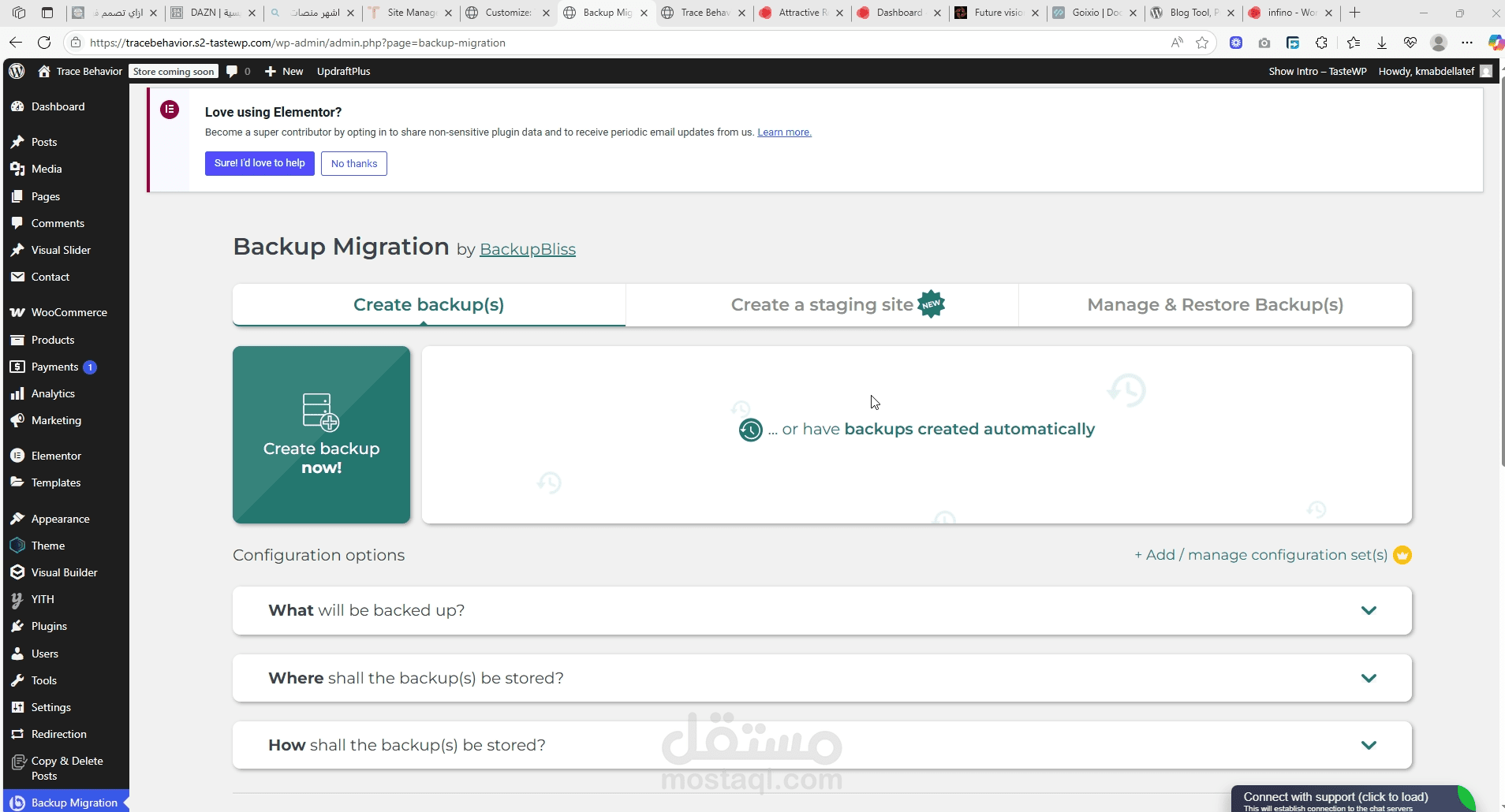
Task: Open browser downloads icon
Action: 1382,43
